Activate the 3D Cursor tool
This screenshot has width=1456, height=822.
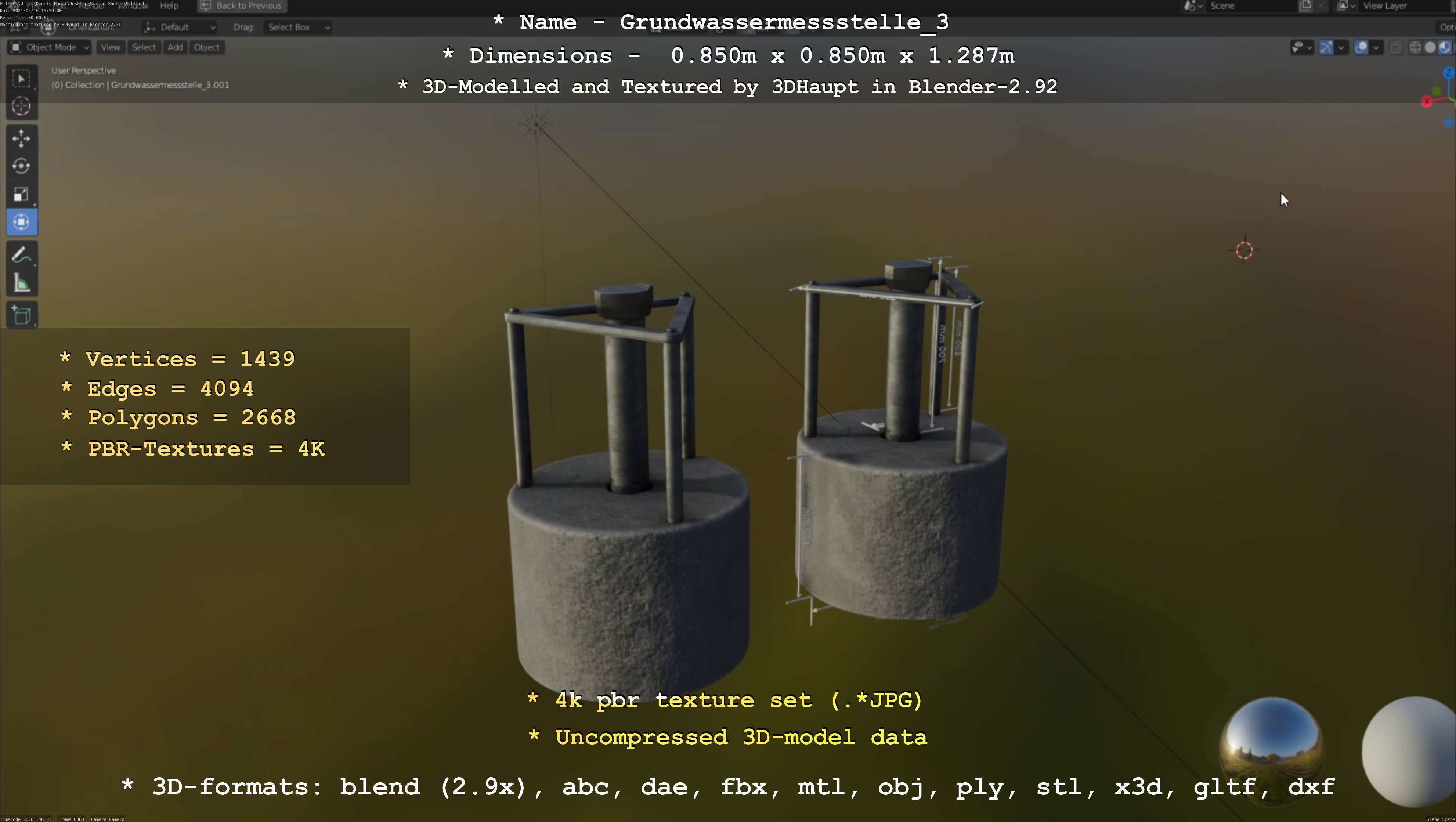click(21, 106)
